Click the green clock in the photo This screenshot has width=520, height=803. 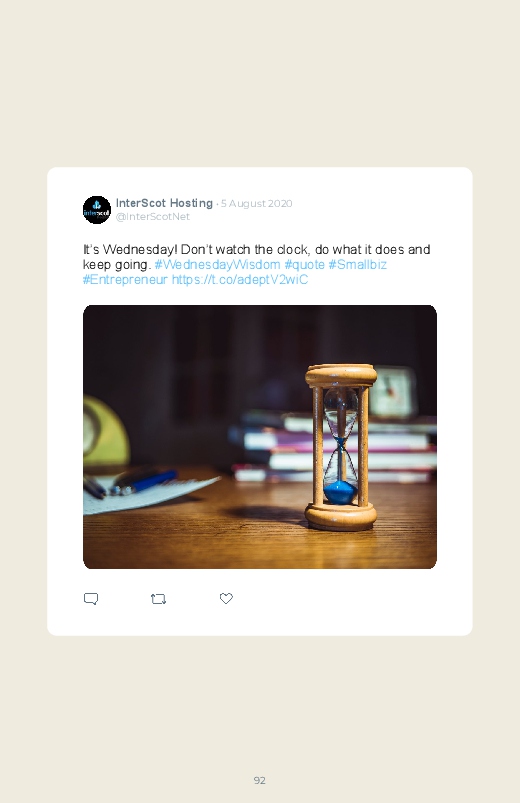[104, 431]
